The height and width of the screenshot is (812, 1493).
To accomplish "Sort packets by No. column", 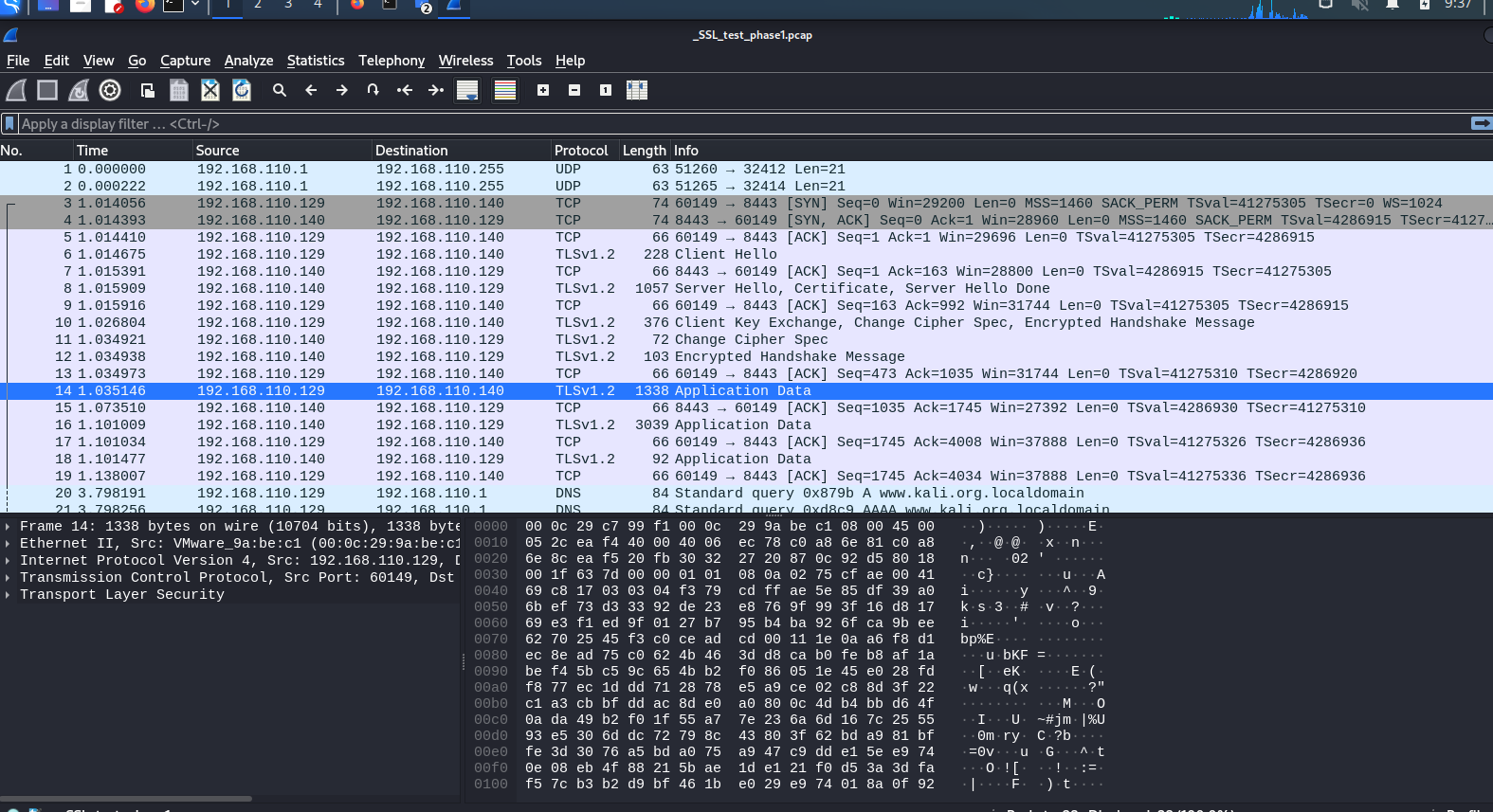I will (x=36, y=151).
